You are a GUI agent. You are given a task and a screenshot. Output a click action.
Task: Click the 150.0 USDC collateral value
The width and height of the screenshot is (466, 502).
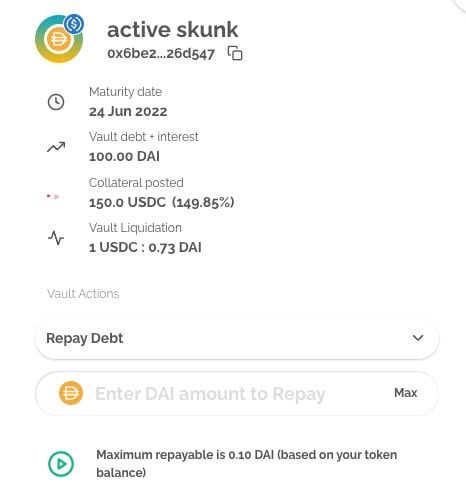point(127,202)
